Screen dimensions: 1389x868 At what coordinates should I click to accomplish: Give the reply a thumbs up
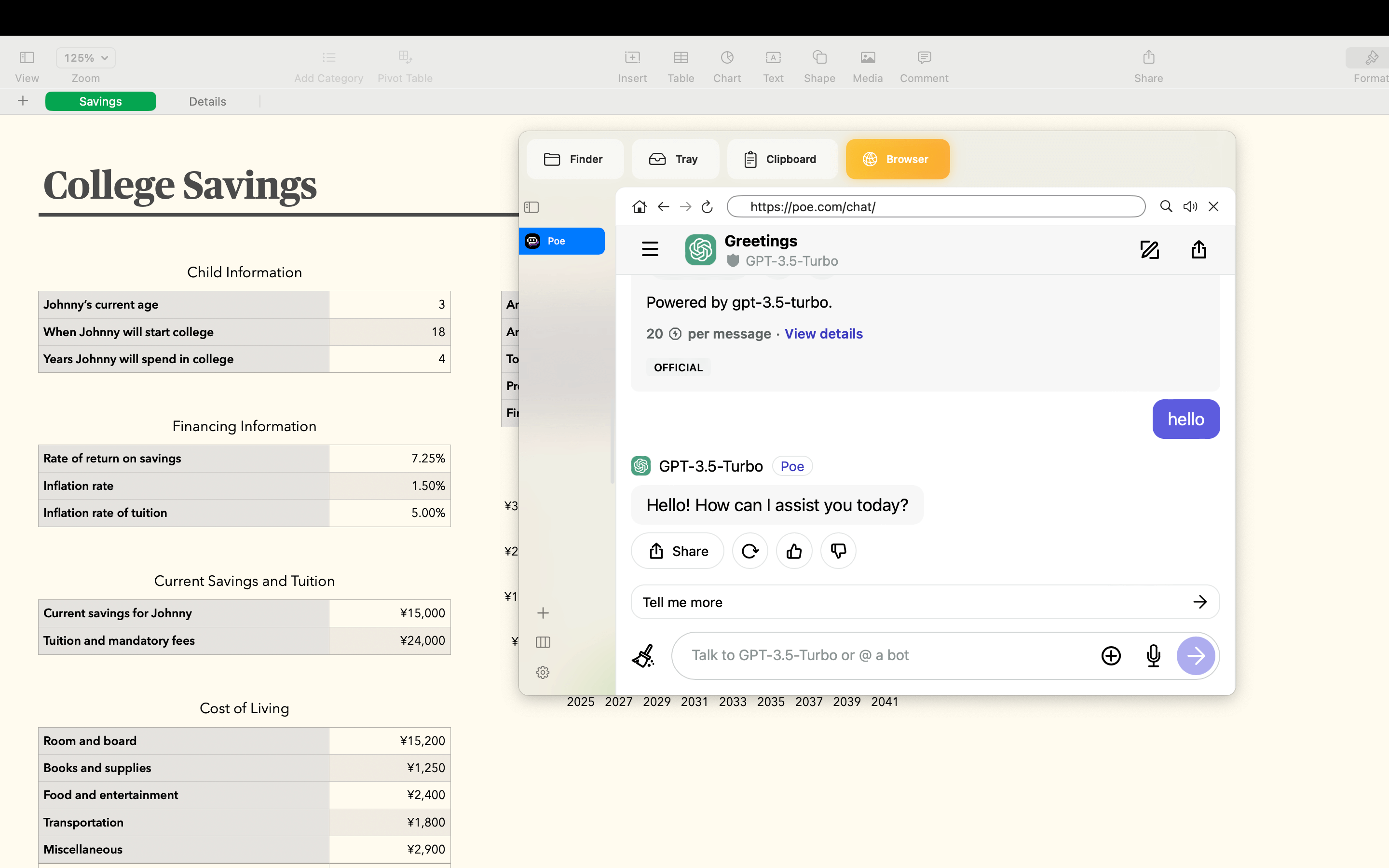[x=794, y=551]
